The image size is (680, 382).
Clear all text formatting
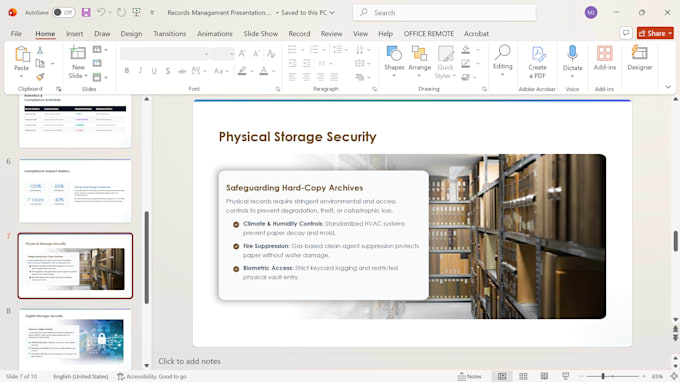pos(271,53)
